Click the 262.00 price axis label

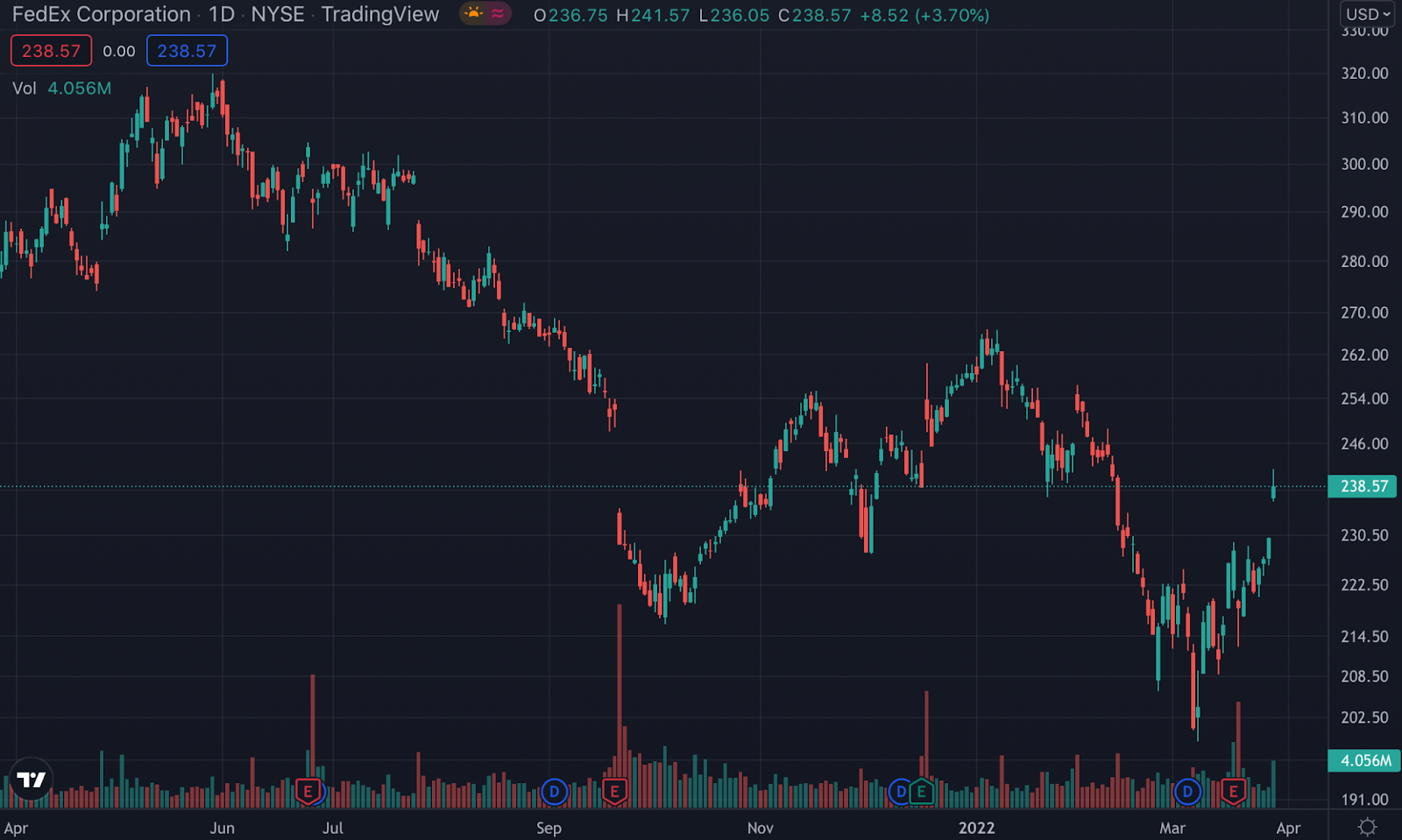1364,355
